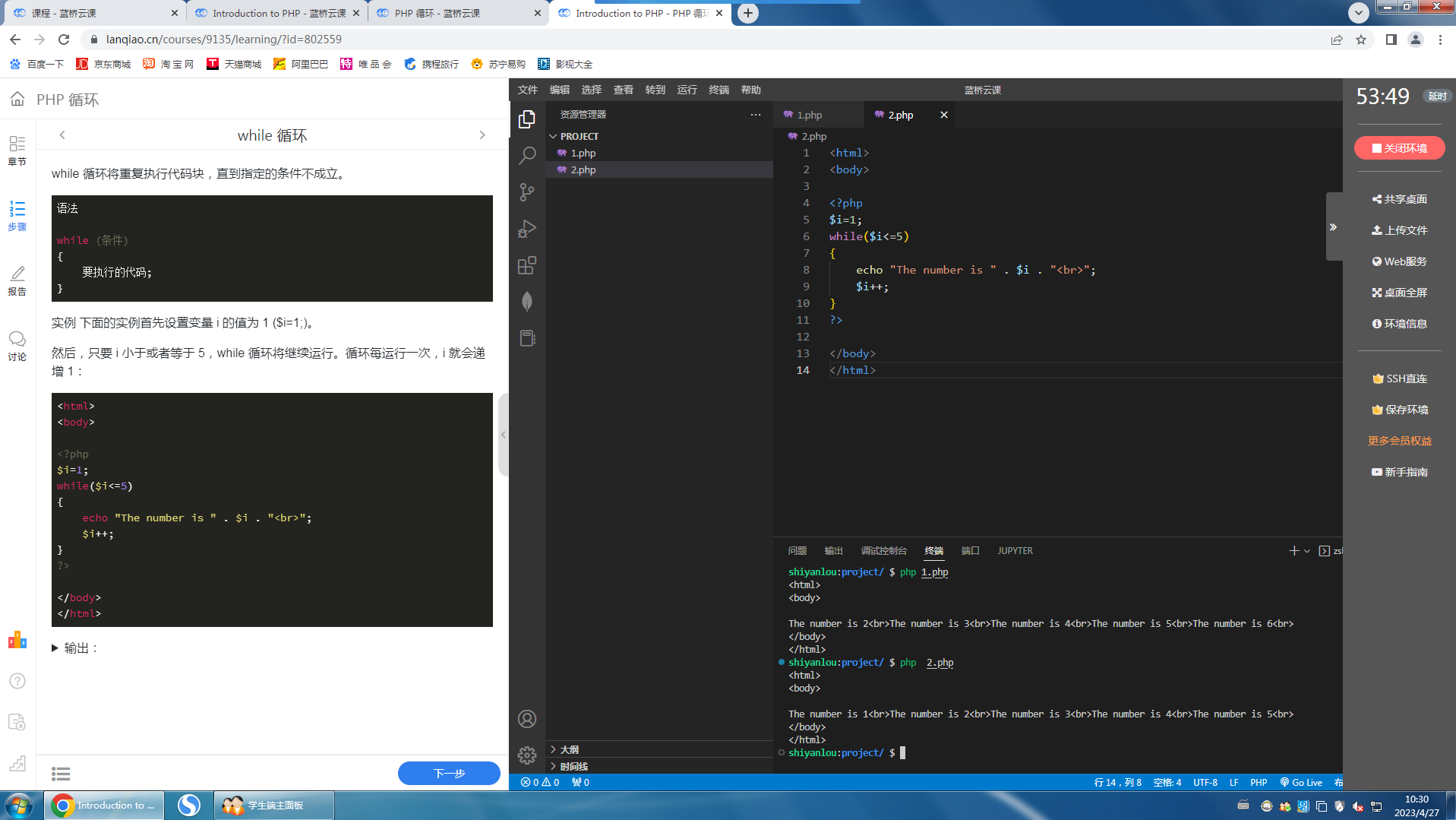Screen dimensions: 1456x820
Task: Open Source Control view in activity bar
Action: coord(527,192)
